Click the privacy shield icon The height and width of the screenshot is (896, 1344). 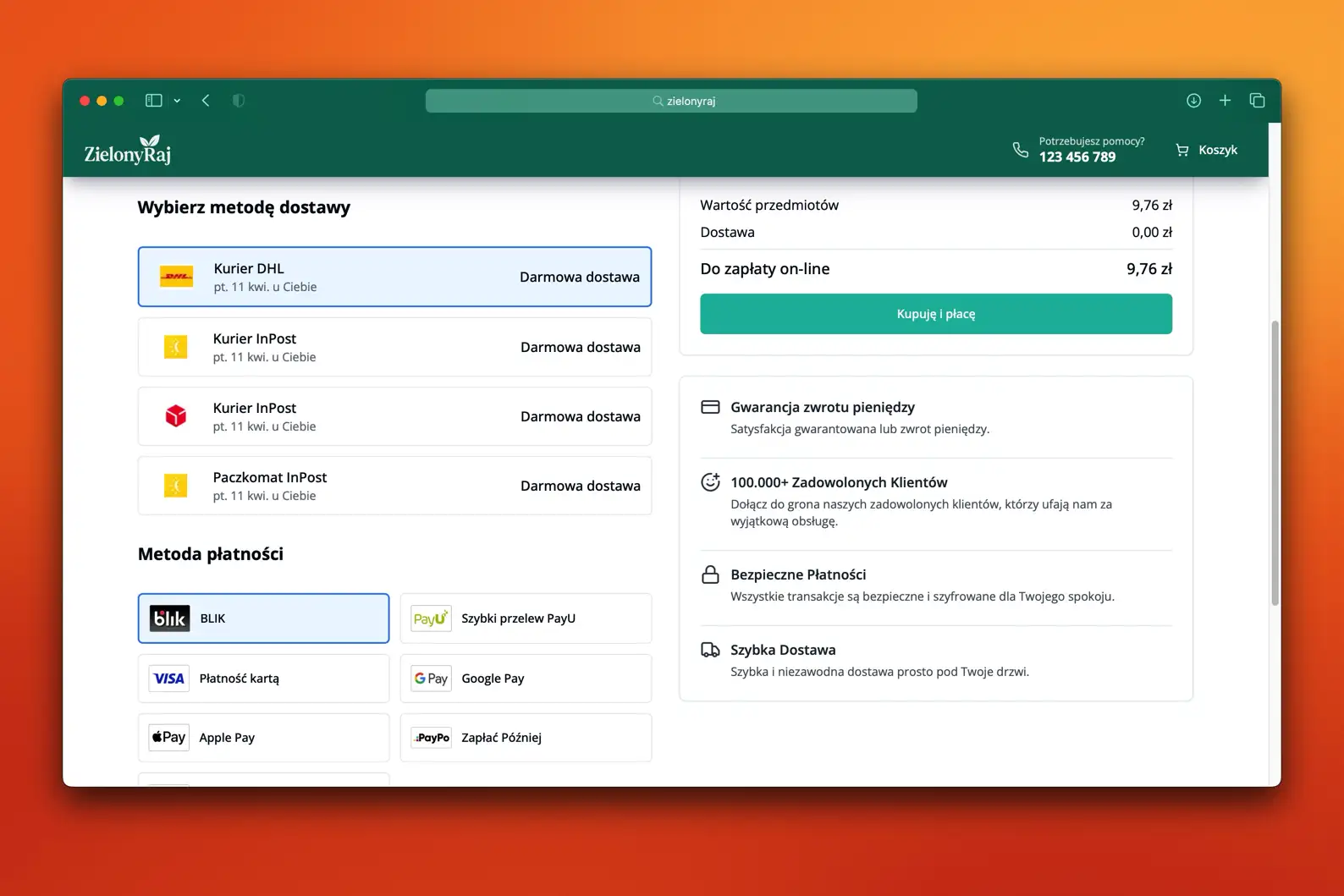click(x=239, y=101)
